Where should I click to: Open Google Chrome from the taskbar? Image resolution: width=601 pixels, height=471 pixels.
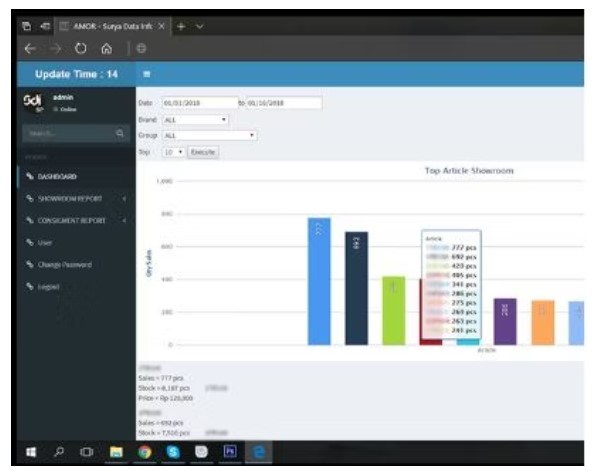[x=145, y=452]
